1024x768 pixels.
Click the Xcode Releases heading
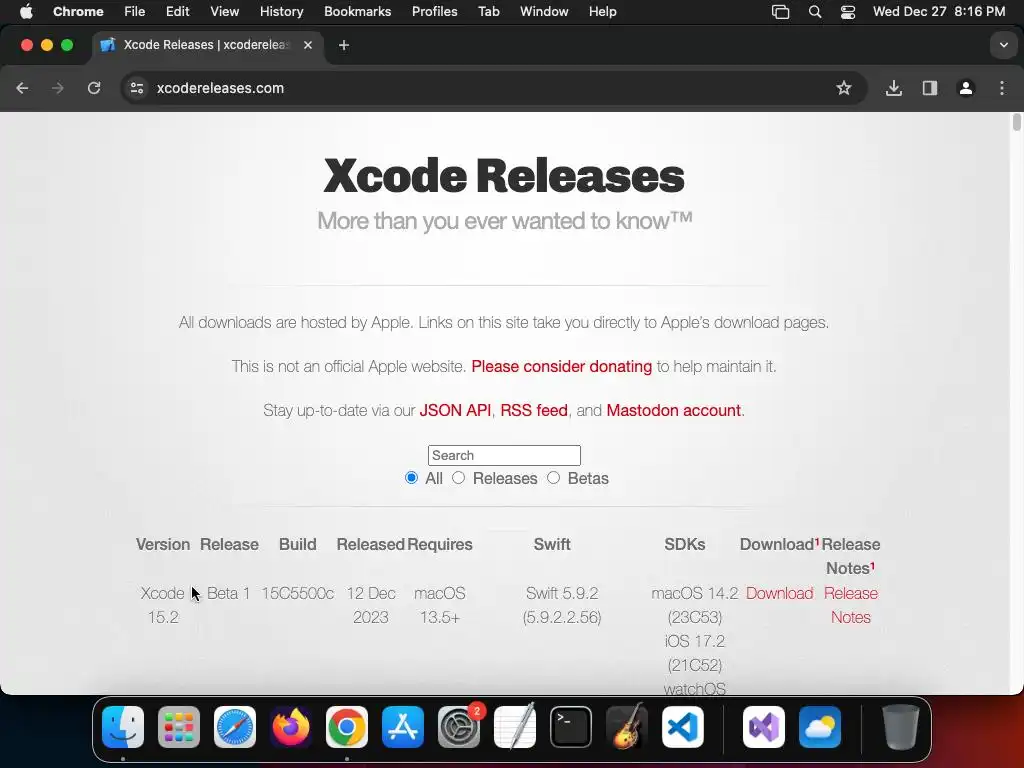504,176
